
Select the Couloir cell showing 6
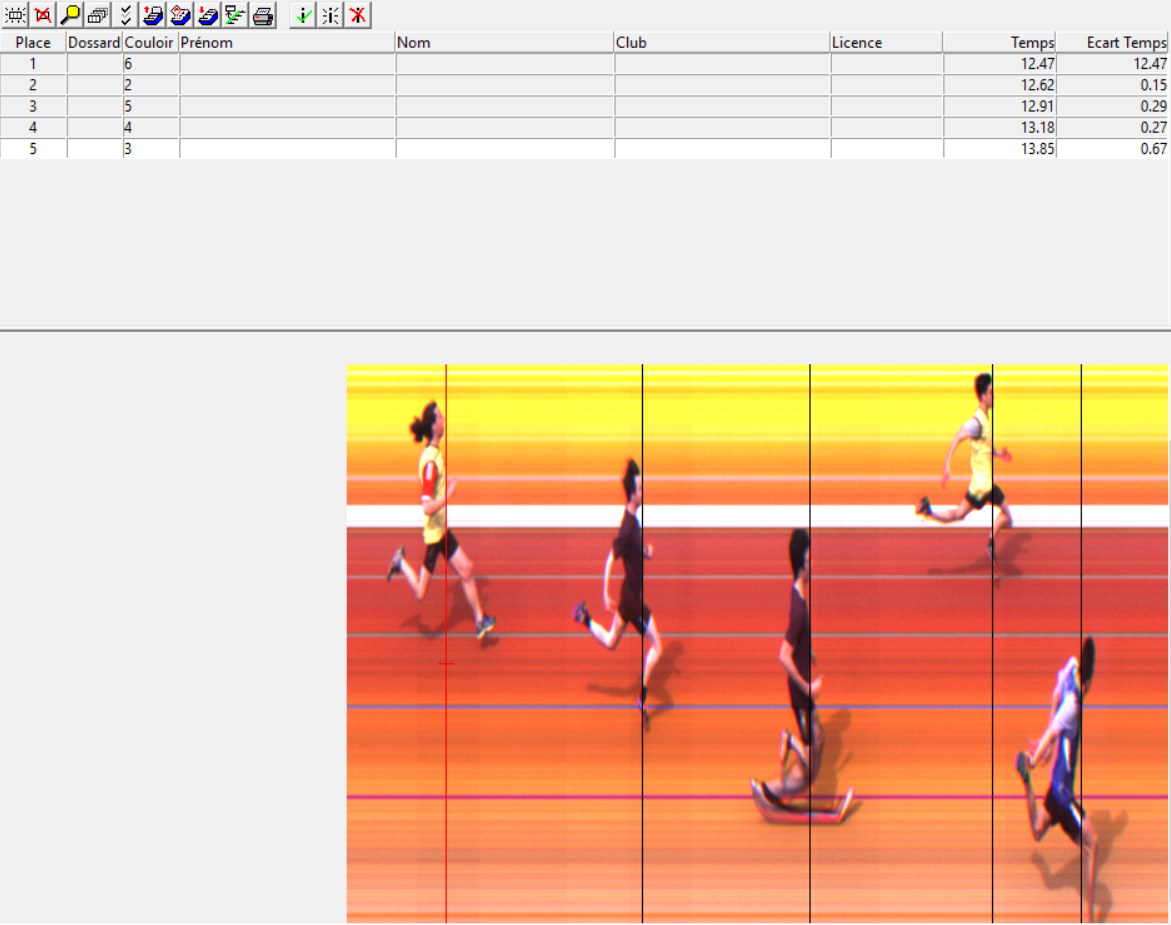[151, 64]
